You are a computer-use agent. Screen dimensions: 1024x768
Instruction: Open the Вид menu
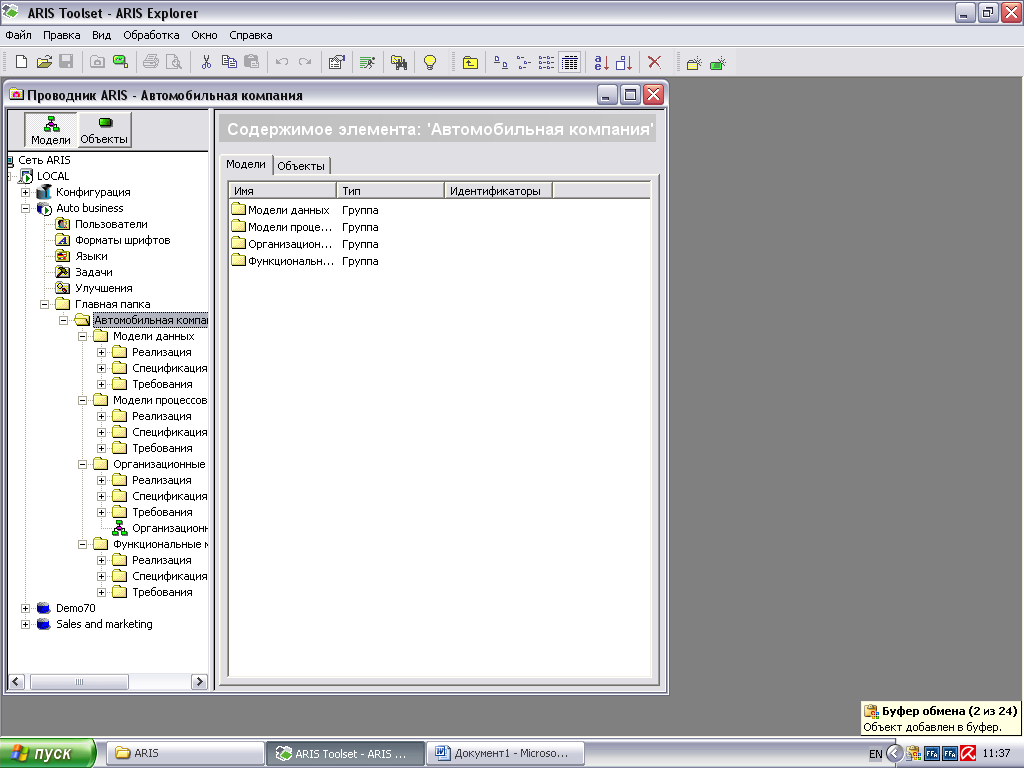point(101,35)
